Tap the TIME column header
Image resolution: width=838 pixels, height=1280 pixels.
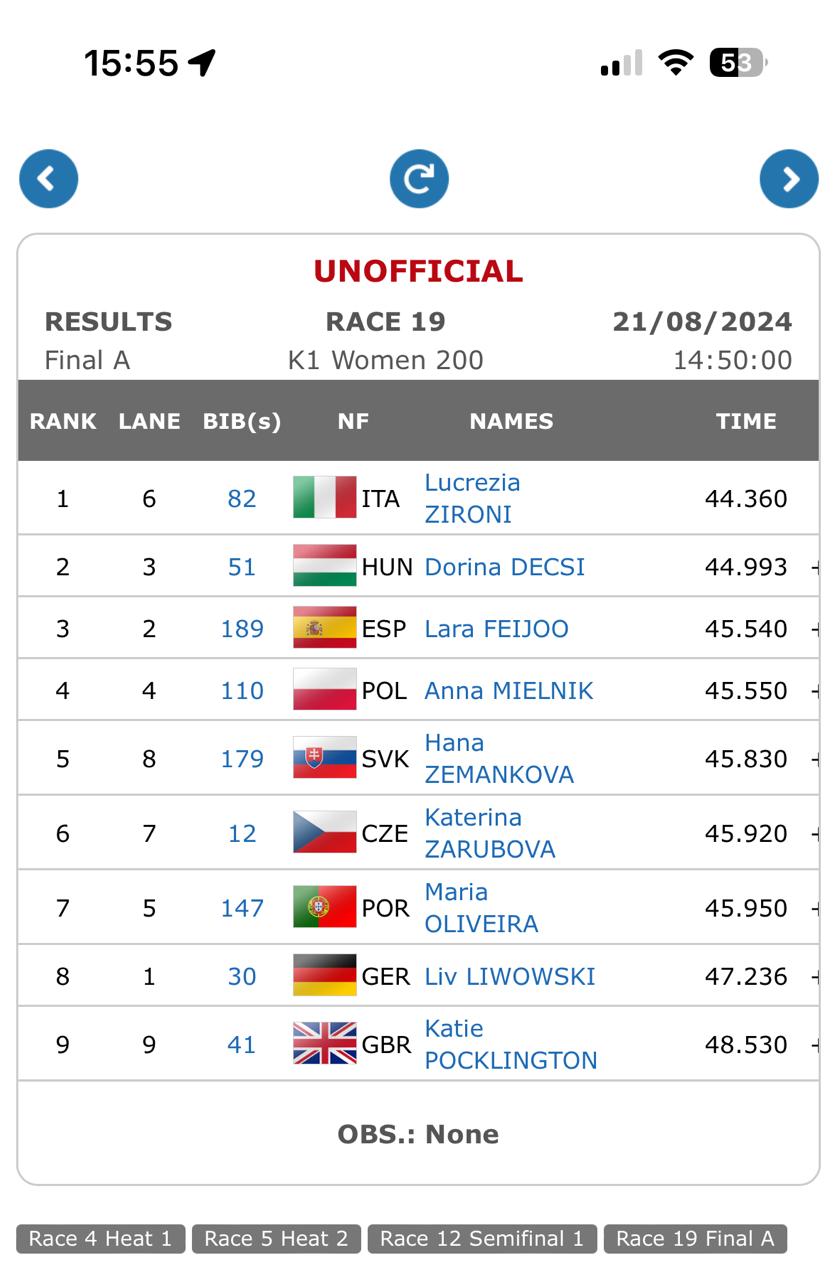(746, 421)
